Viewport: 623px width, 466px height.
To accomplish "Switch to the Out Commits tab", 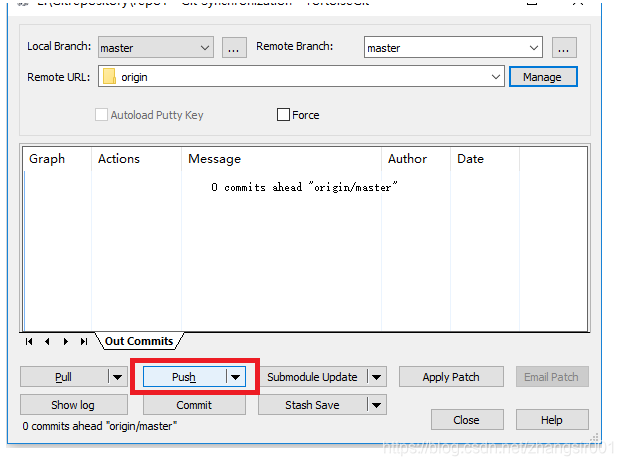I will click(139, 341).
